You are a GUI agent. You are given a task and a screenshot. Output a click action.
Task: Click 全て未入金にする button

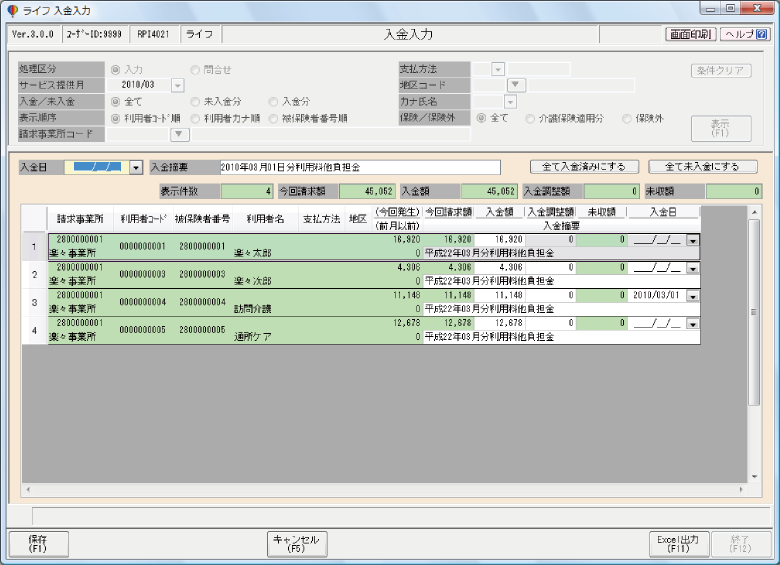(x=702, y=167)
